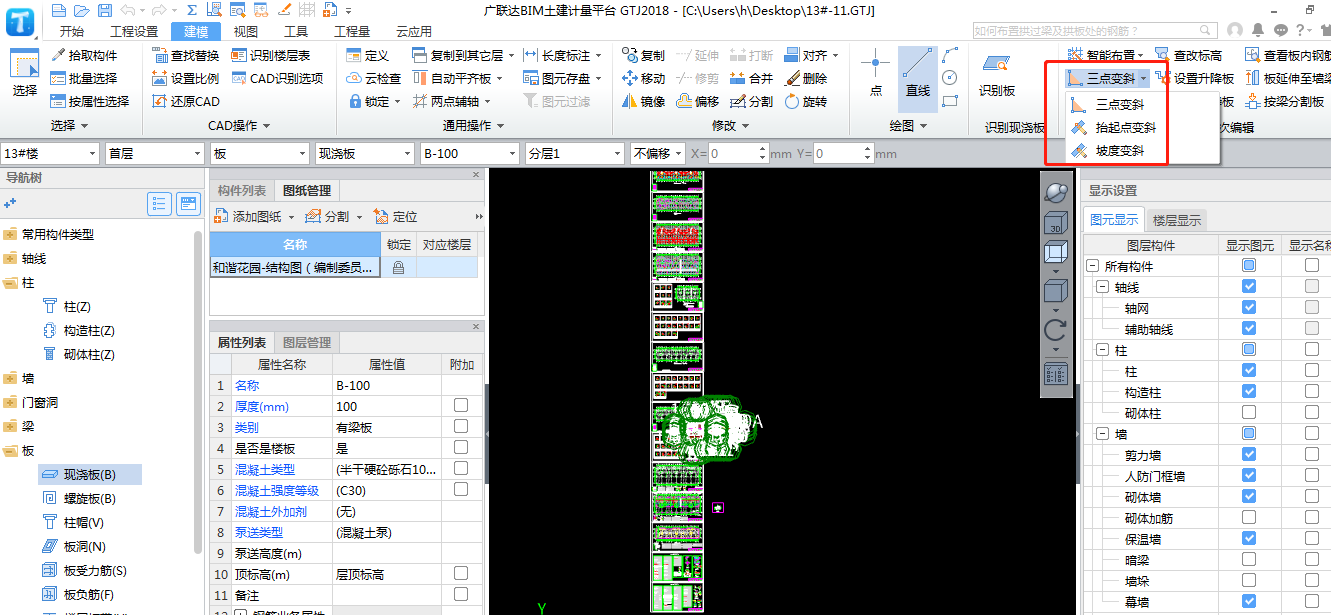Check 附加 box for 厚度(mm) row
The height and width of the screenshot is (615, 1331).
click(461, 406)
